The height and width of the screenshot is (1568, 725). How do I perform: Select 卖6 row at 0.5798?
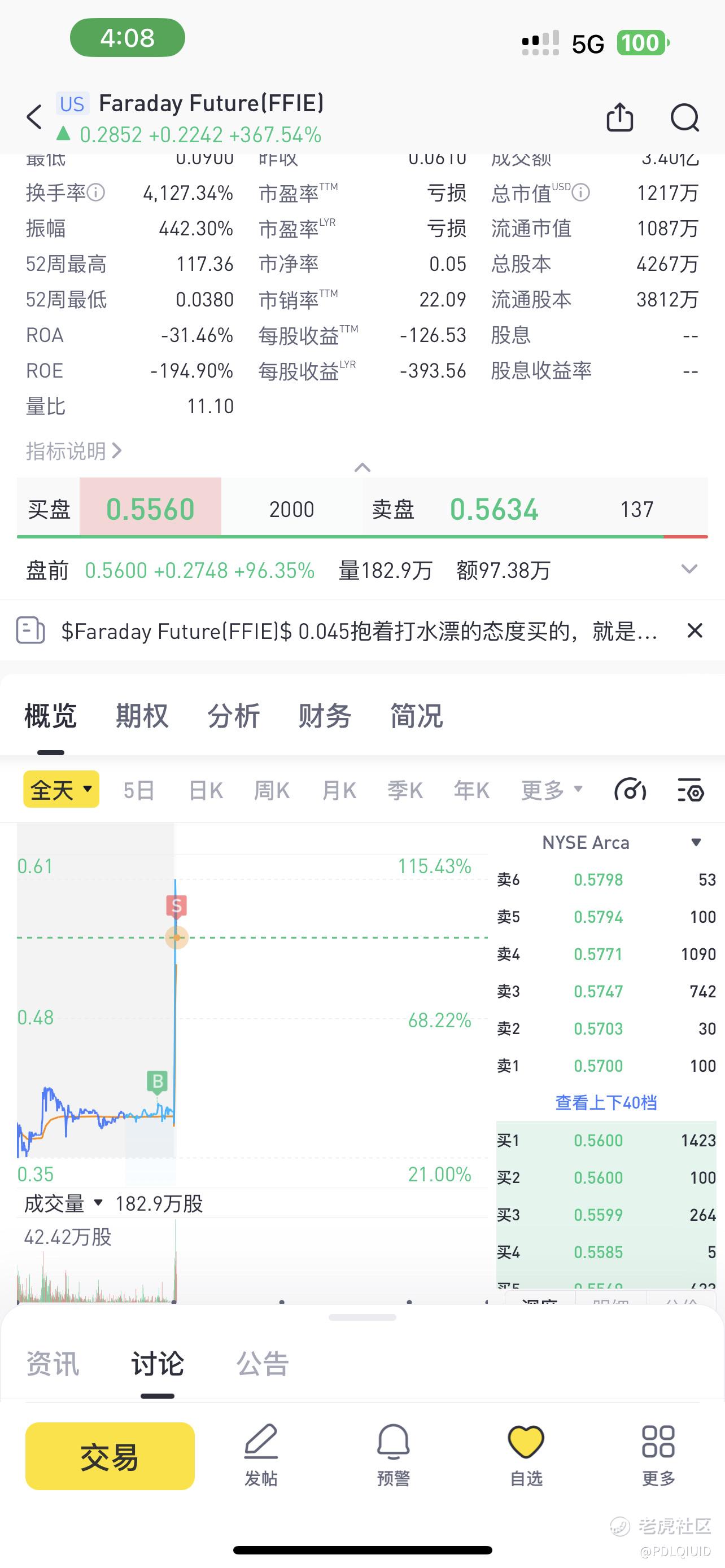tap(606, 879)
